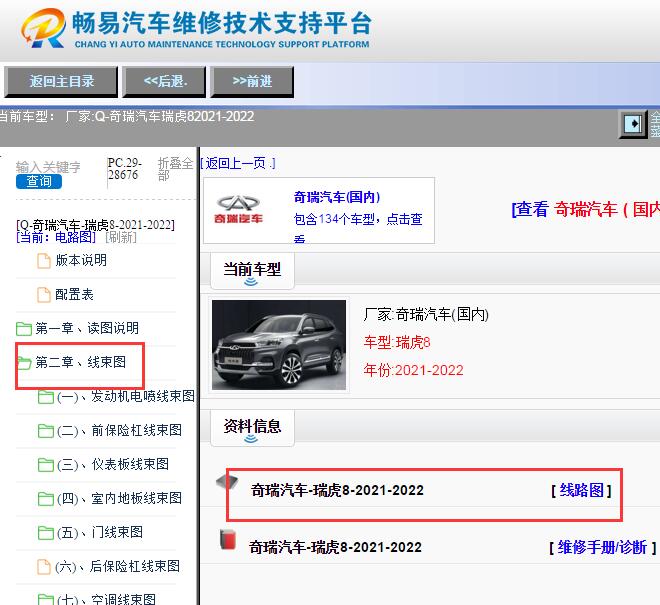Click the Chery brand logo

pos(238,210)
